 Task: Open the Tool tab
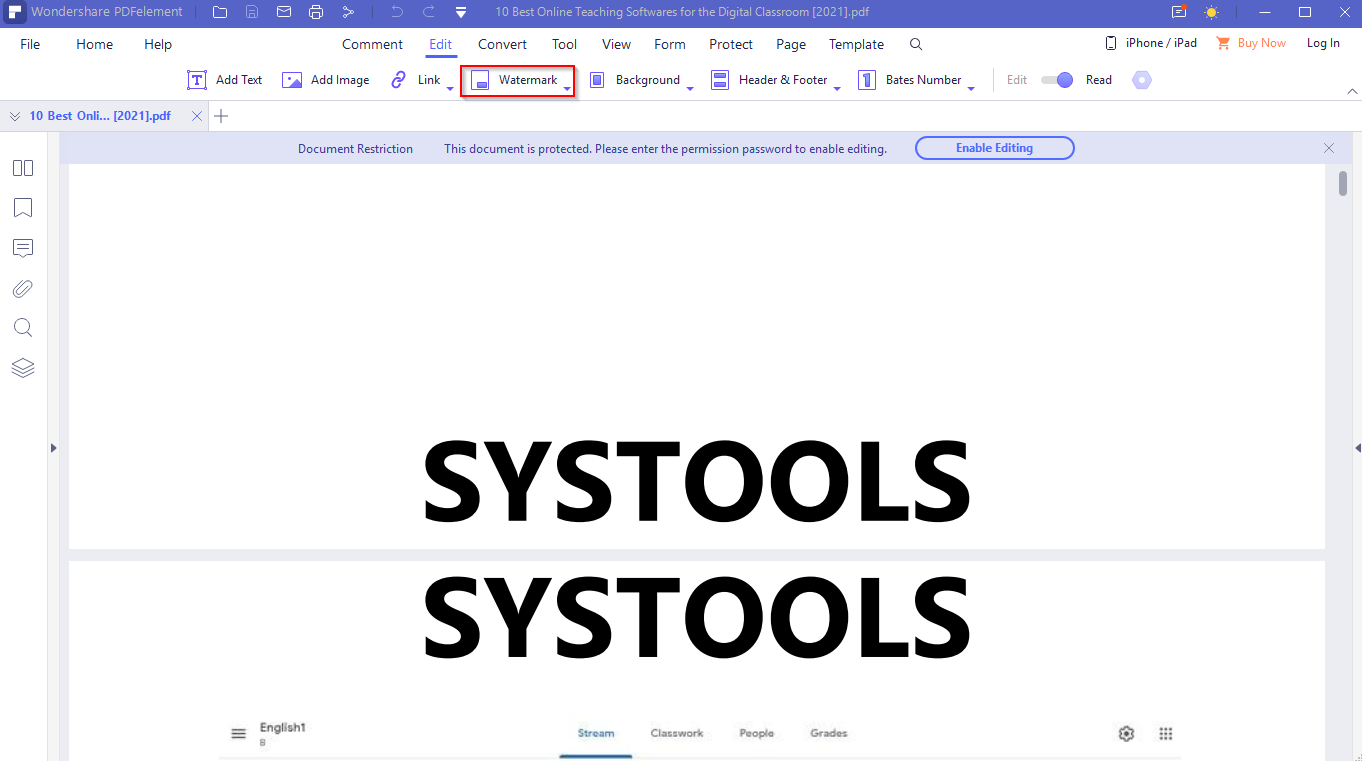(x=564, y=44)
